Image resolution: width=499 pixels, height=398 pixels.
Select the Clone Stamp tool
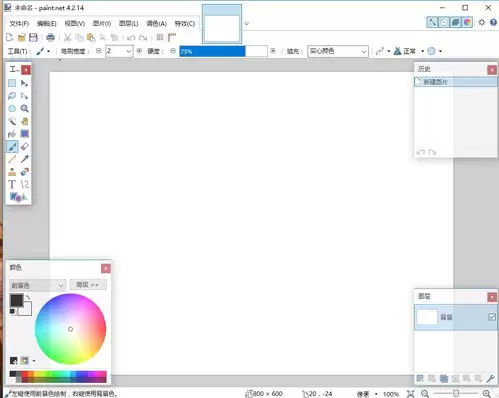coord(12,172)
